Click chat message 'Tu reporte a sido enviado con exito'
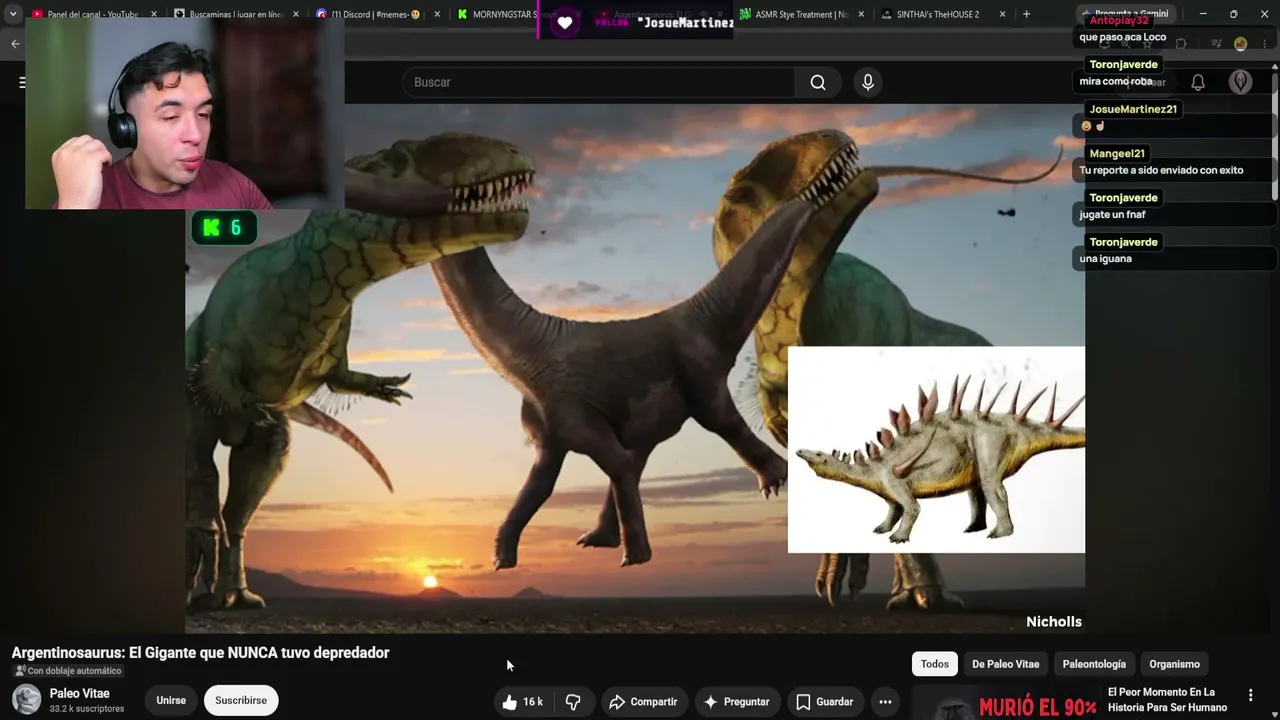Screen dimensions: 1280x720 1162,170
